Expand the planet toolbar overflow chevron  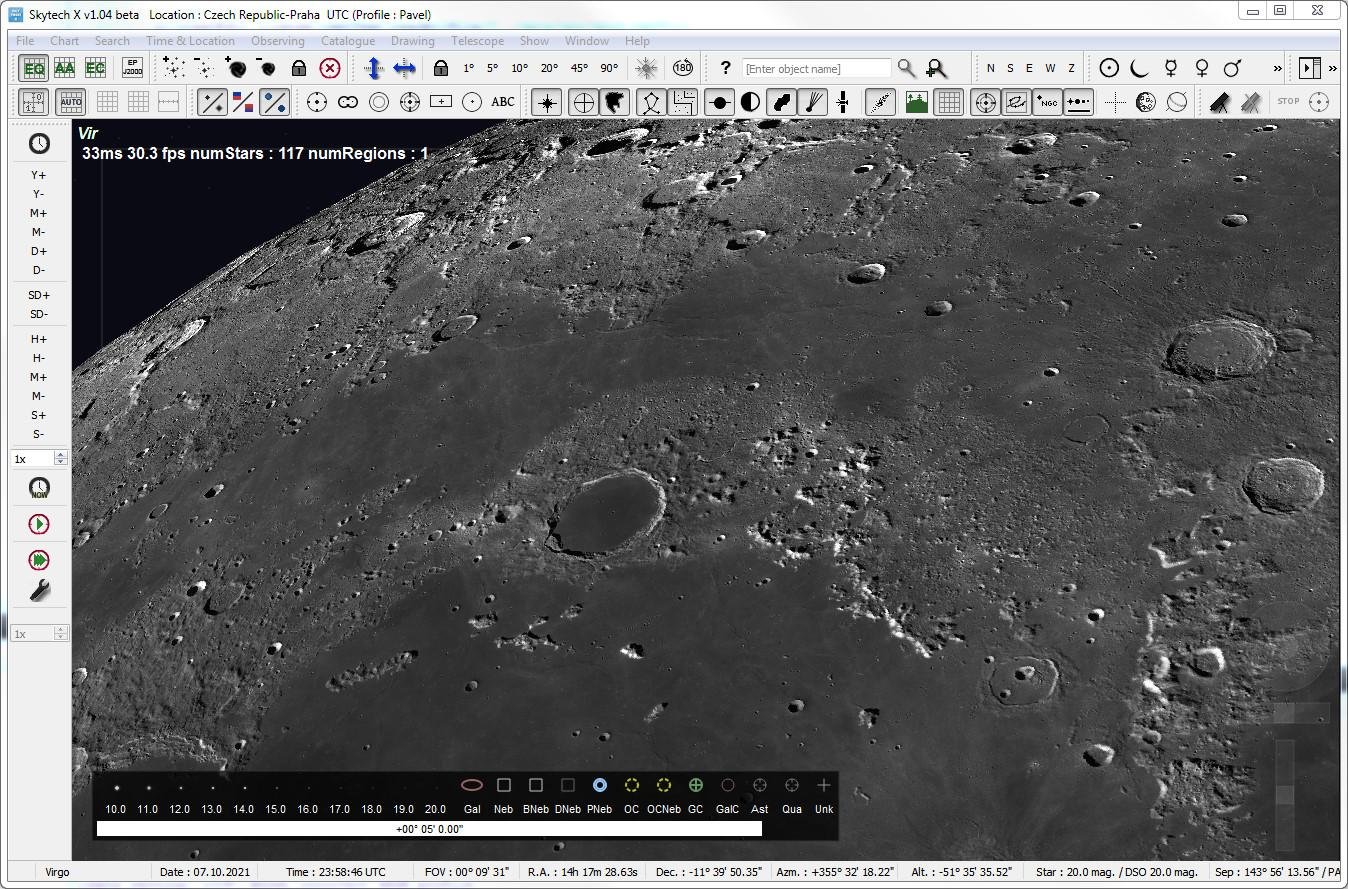coord(1277,68)
